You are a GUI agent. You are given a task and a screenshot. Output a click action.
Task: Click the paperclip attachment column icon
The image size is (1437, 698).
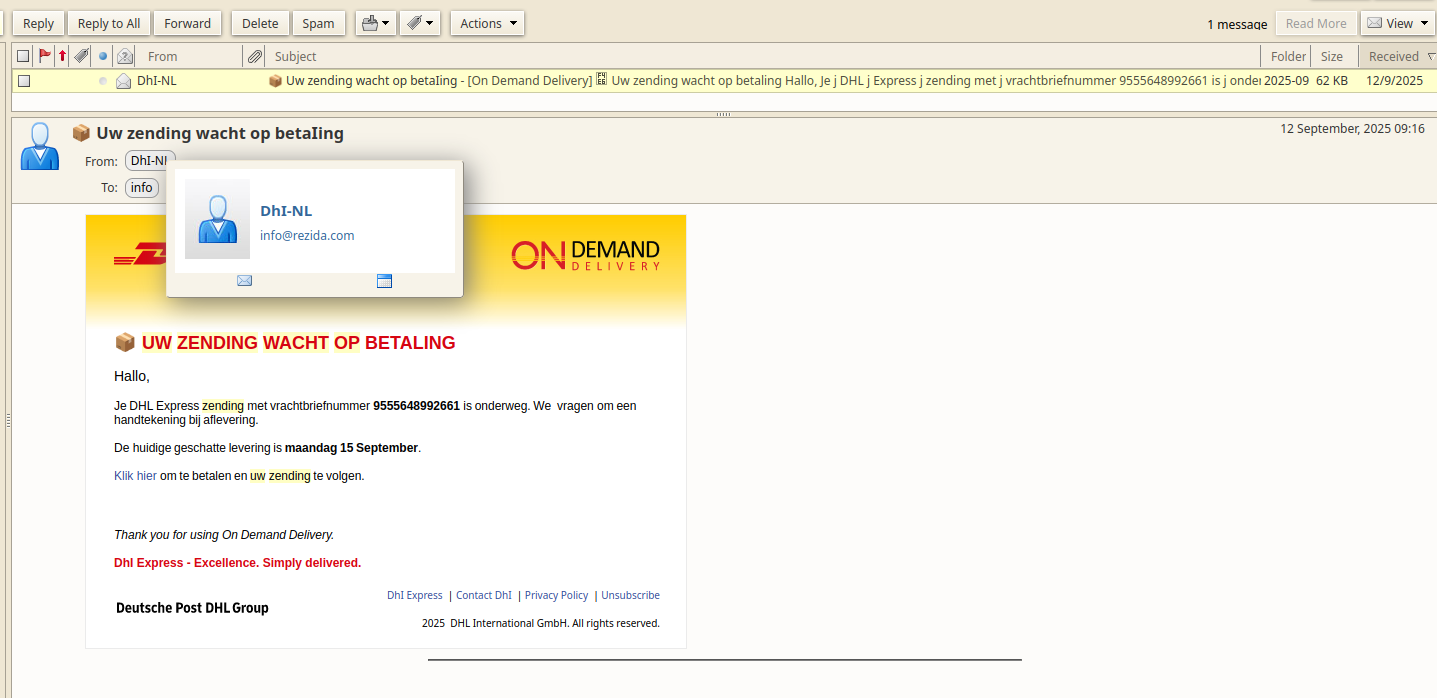(x=255, y=56)
